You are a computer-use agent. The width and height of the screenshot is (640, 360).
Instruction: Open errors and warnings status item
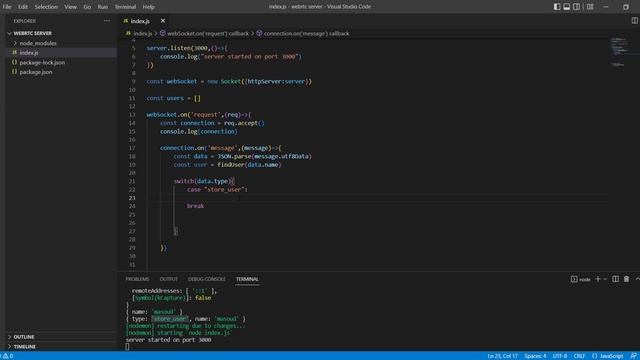click(8, 356)
